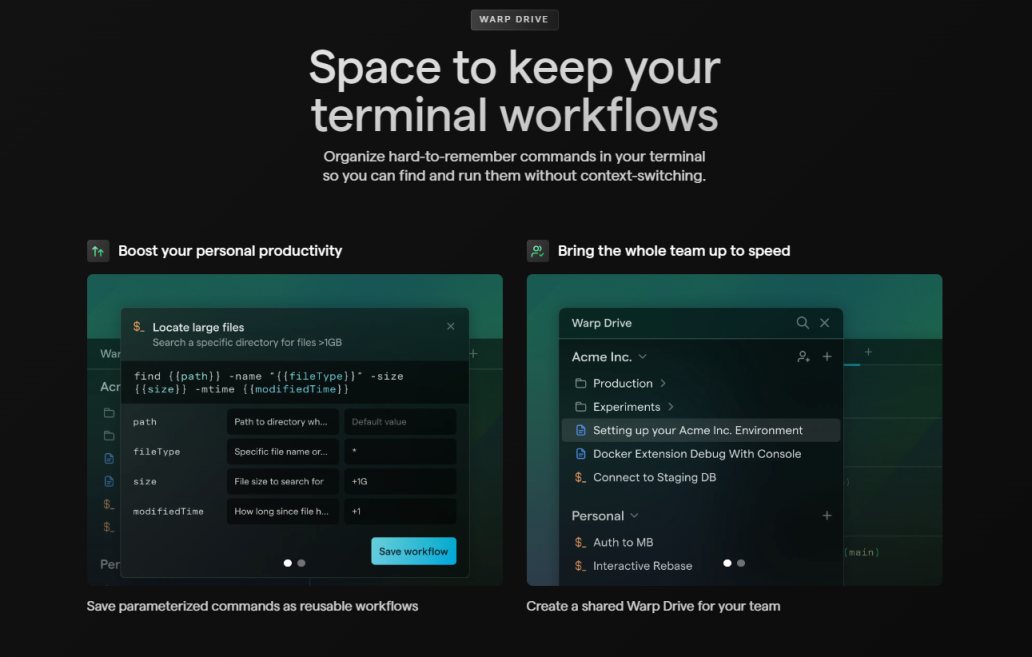Expand the Experiments folder chevron

click(x=671, y=407)
